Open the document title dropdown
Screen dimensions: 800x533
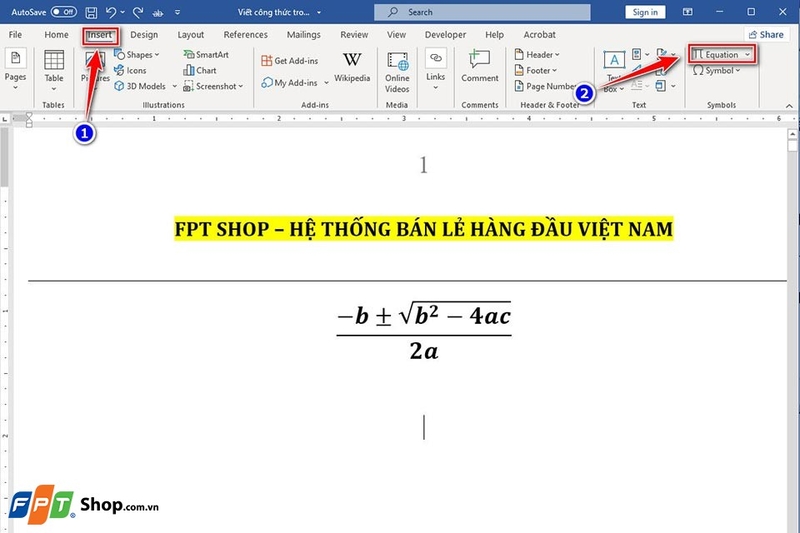[x=319, y=12]
